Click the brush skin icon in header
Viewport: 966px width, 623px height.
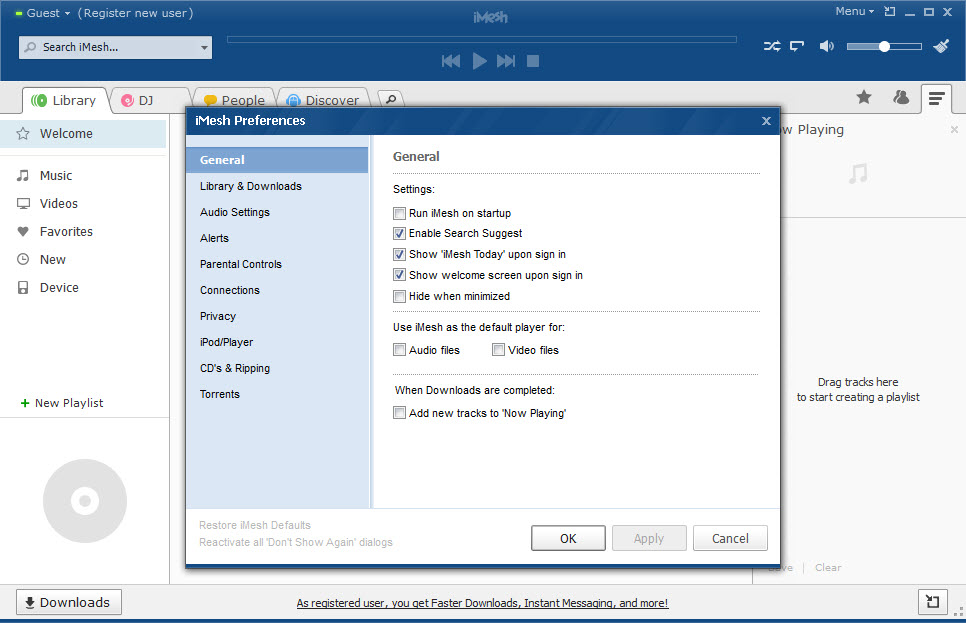point(941,46)
